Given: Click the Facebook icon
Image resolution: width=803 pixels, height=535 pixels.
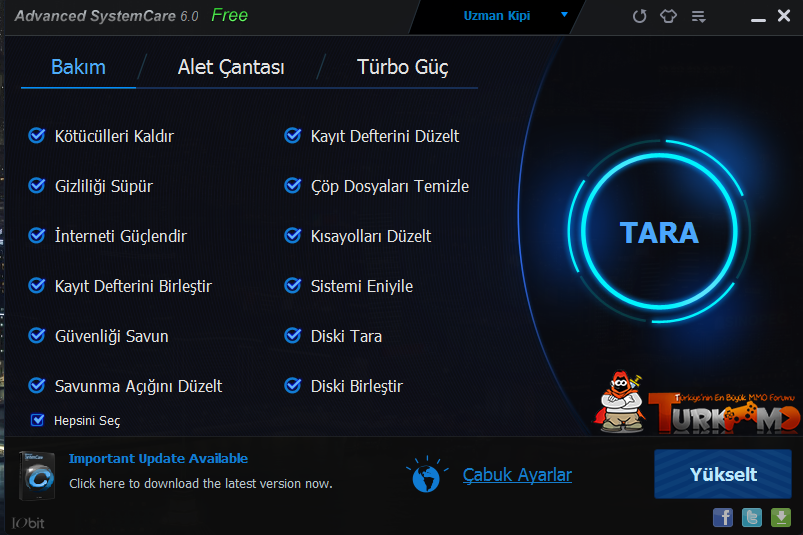Looking at the screenshot, I should point(723,518).
